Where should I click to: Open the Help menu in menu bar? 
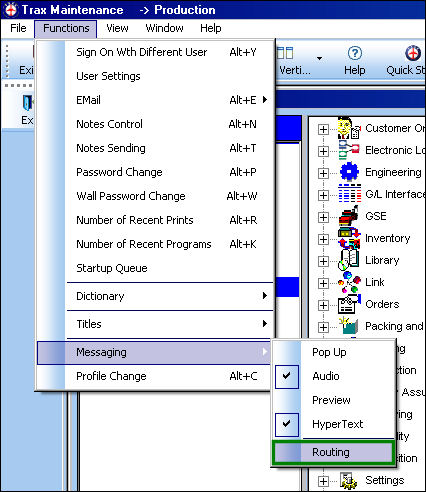click(x=210, y=28)
